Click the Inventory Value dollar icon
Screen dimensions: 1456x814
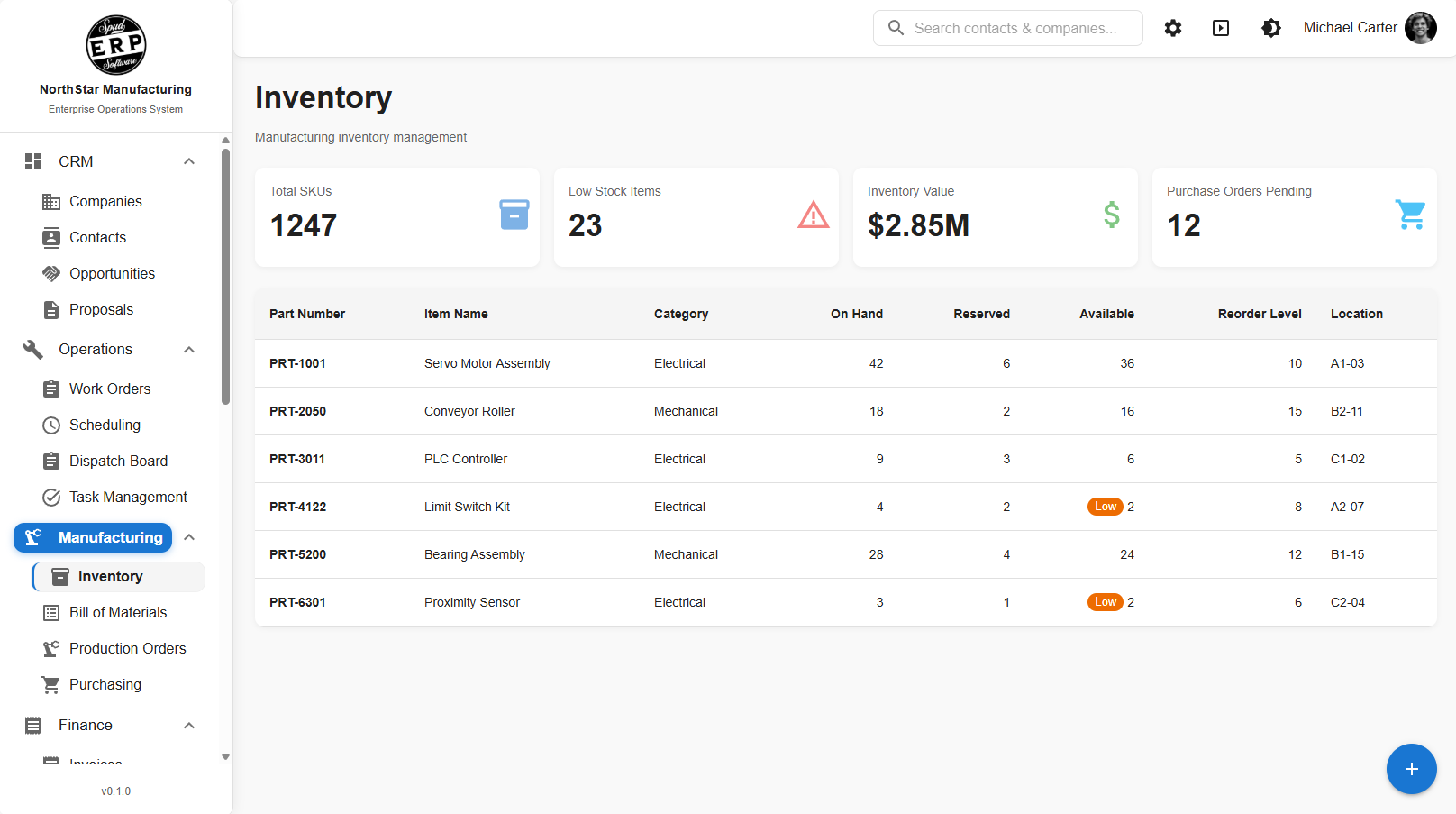[x=1112, y=215]
